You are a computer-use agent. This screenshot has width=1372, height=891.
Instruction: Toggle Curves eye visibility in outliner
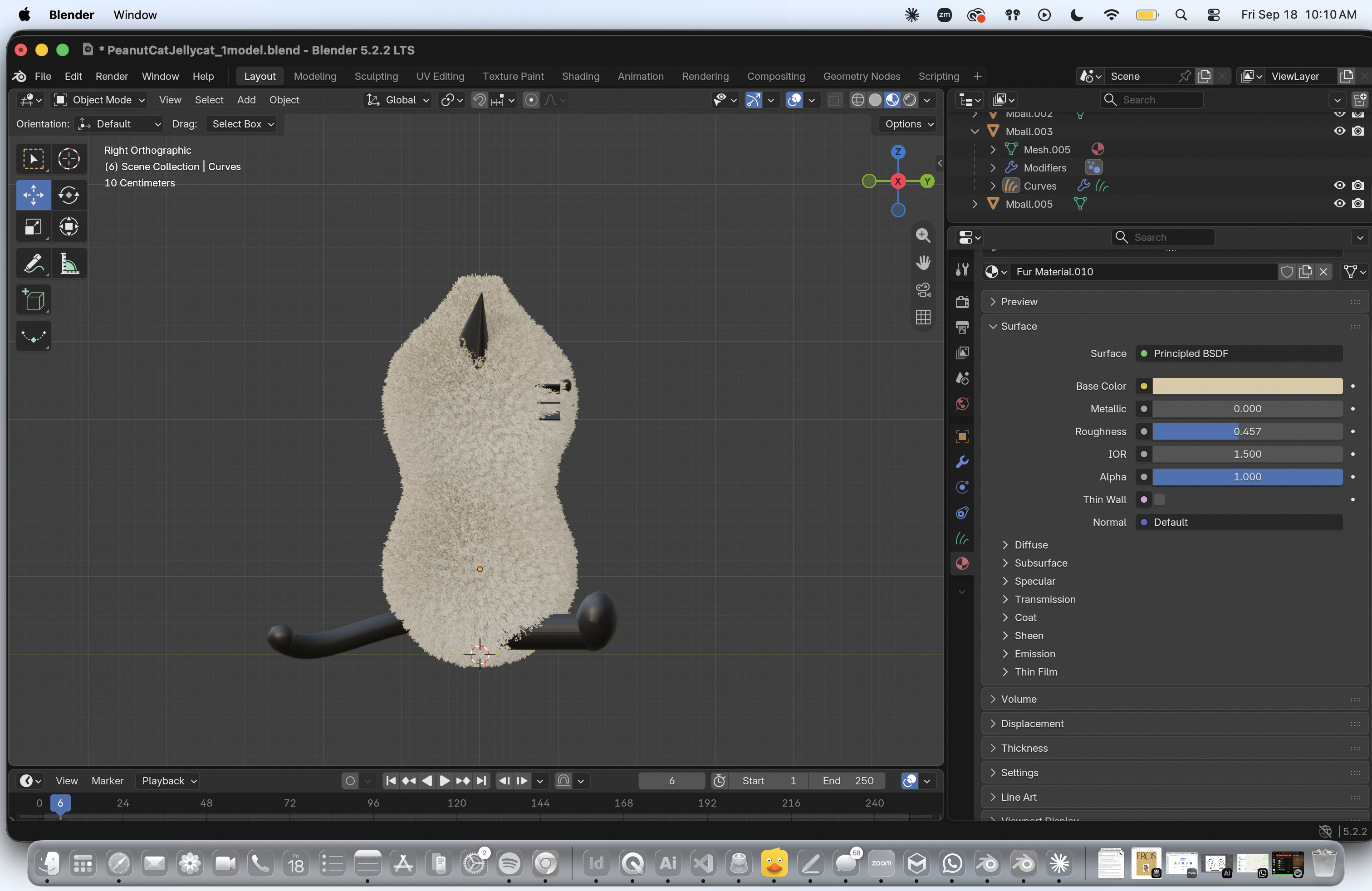pyautogui.click(x=1339, y=186)
